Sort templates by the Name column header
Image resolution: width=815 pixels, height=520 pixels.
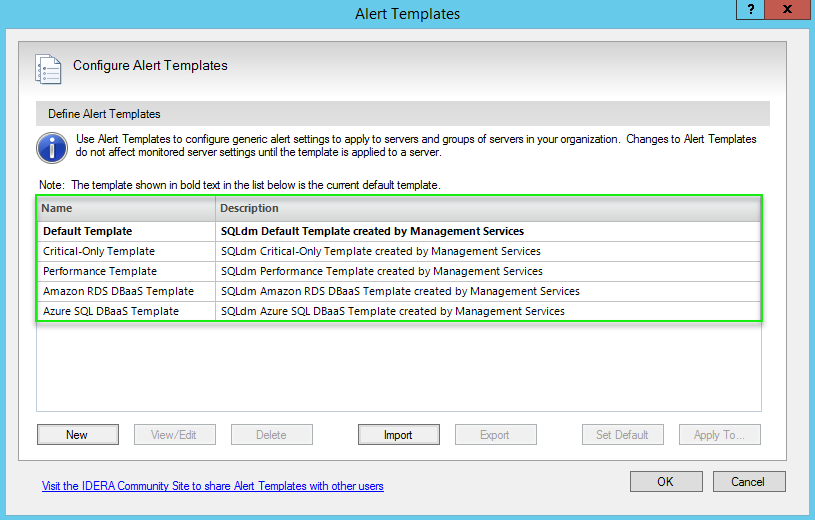(127, 208)
